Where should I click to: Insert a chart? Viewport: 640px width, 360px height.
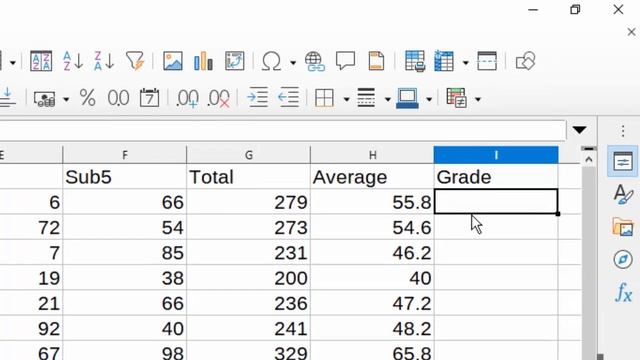tap(203, 61)
